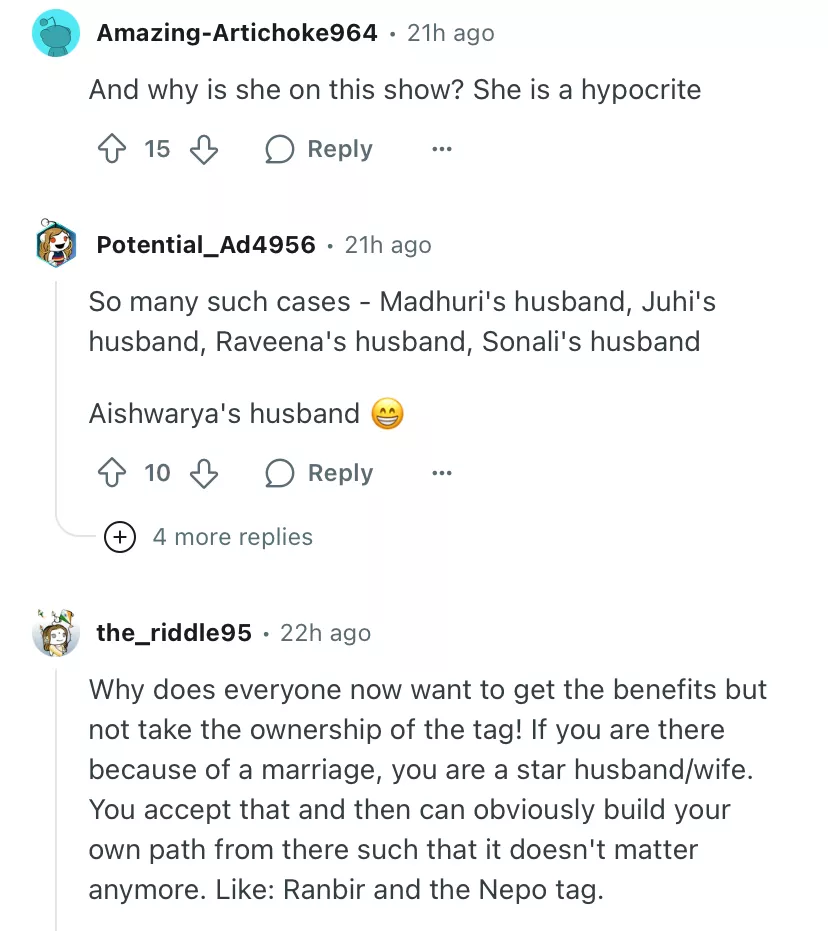
Task: Open Amazing-Artichoke964's profile avatar
Action: (x=56, y=33)
